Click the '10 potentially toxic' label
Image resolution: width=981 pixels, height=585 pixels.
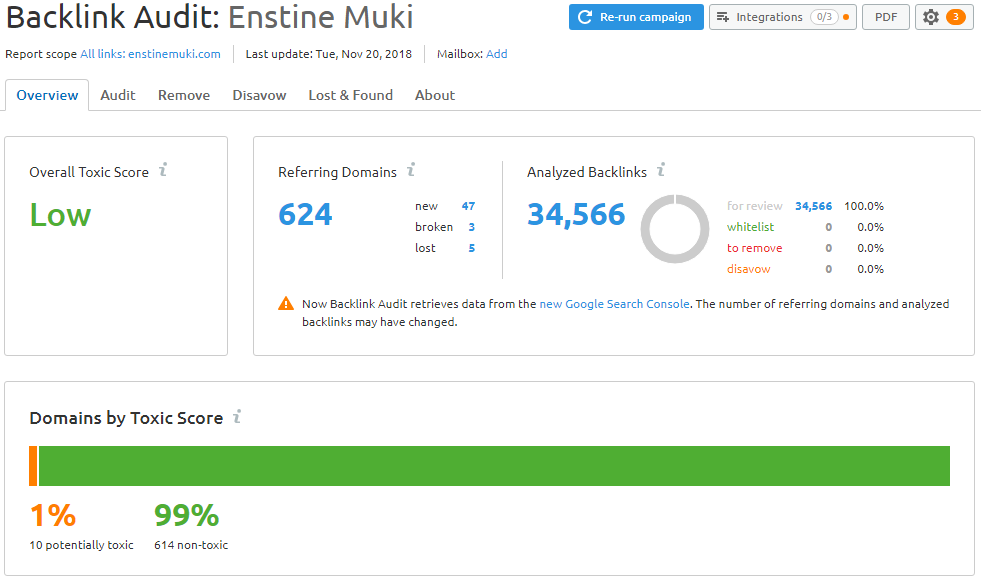(x=81, y=545)
